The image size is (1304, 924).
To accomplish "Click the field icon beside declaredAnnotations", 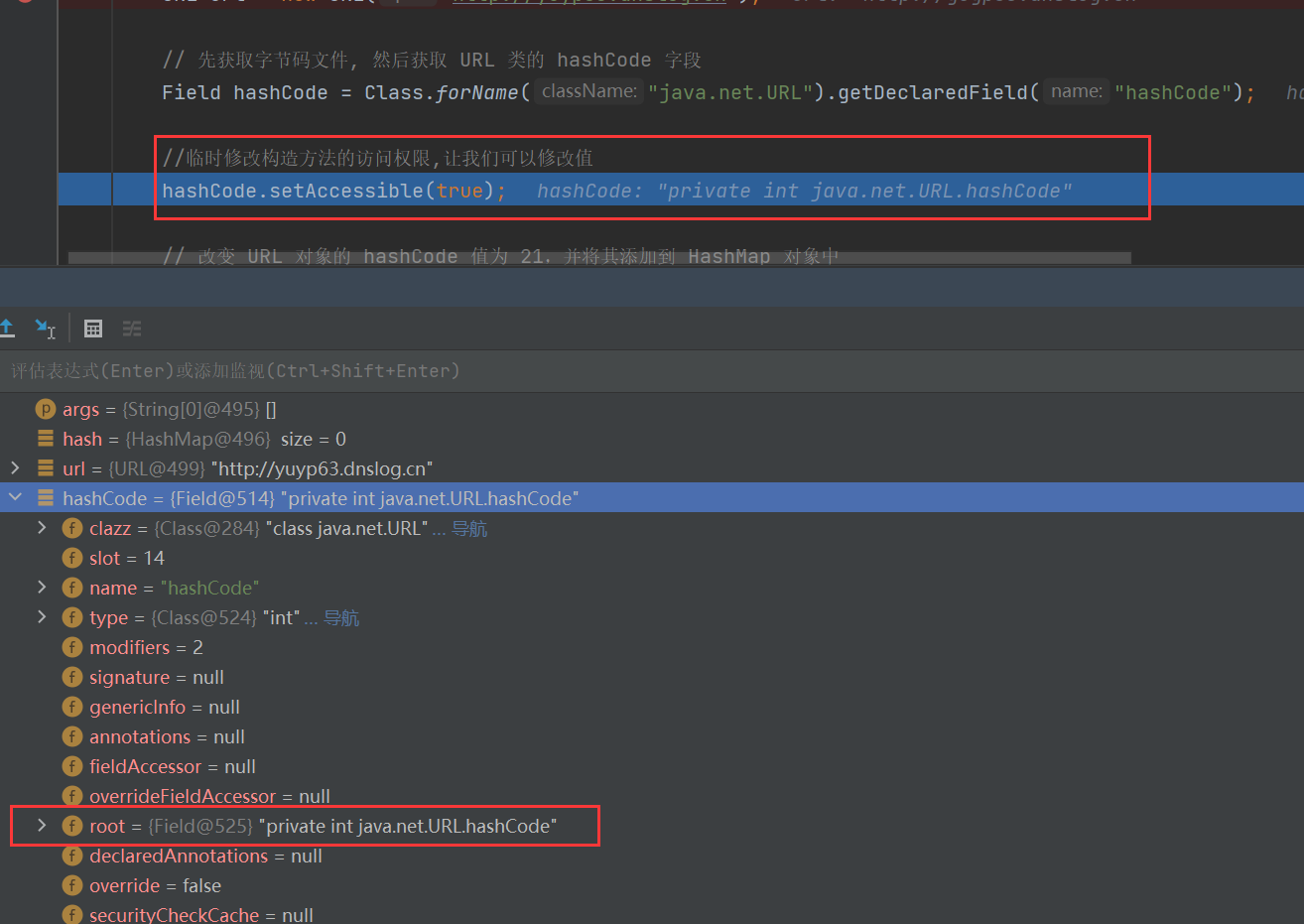I will click(71, 856).
